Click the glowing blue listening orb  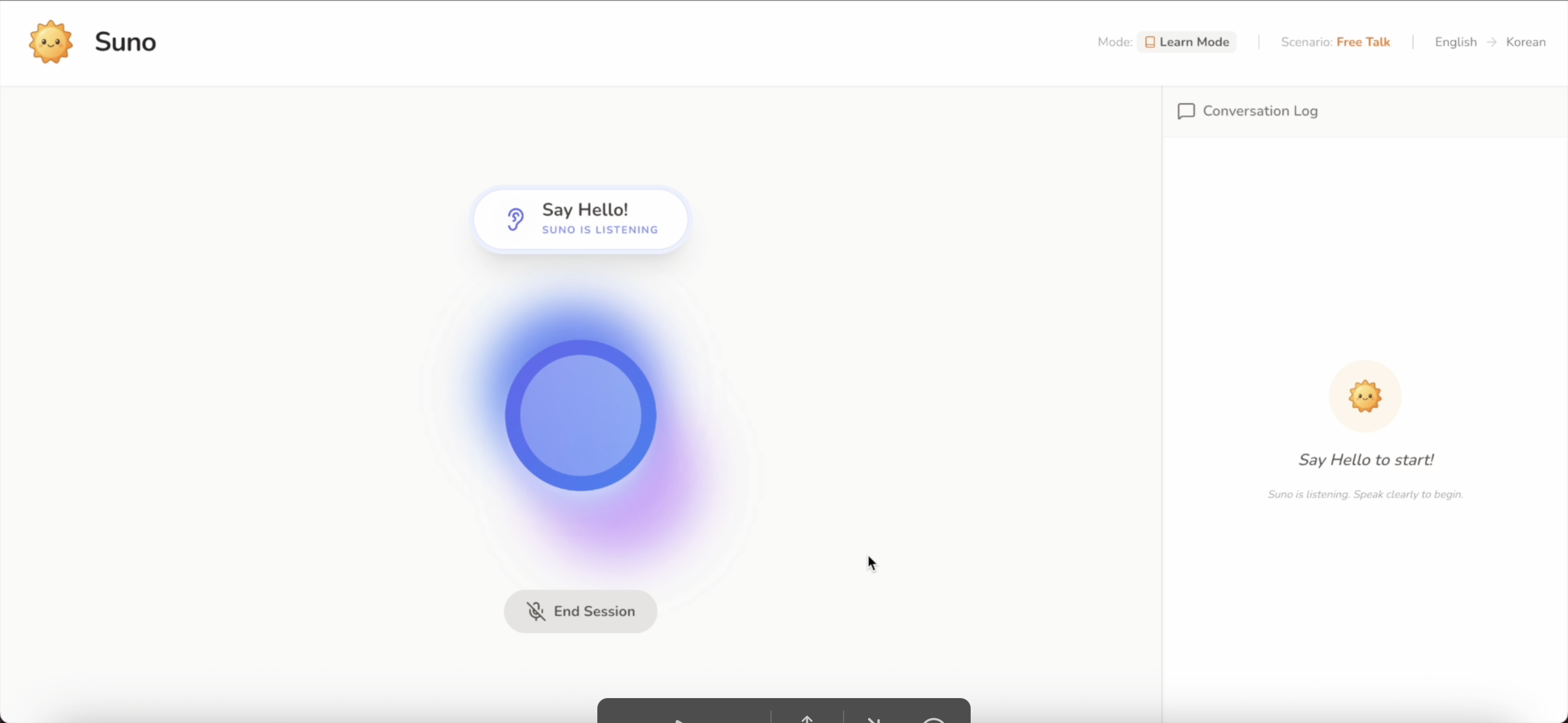coord(580,415)
